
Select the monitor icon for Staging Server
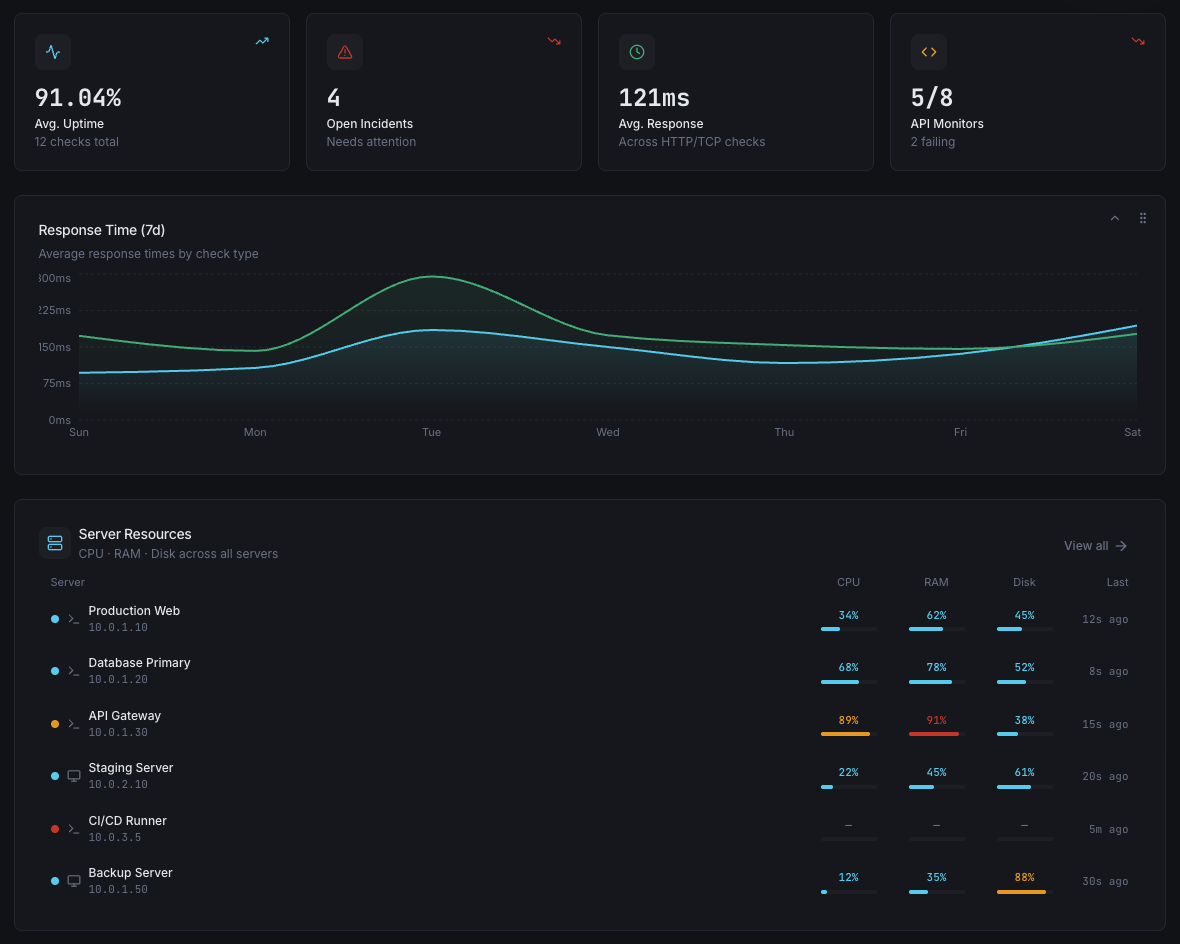click(73, 775)
